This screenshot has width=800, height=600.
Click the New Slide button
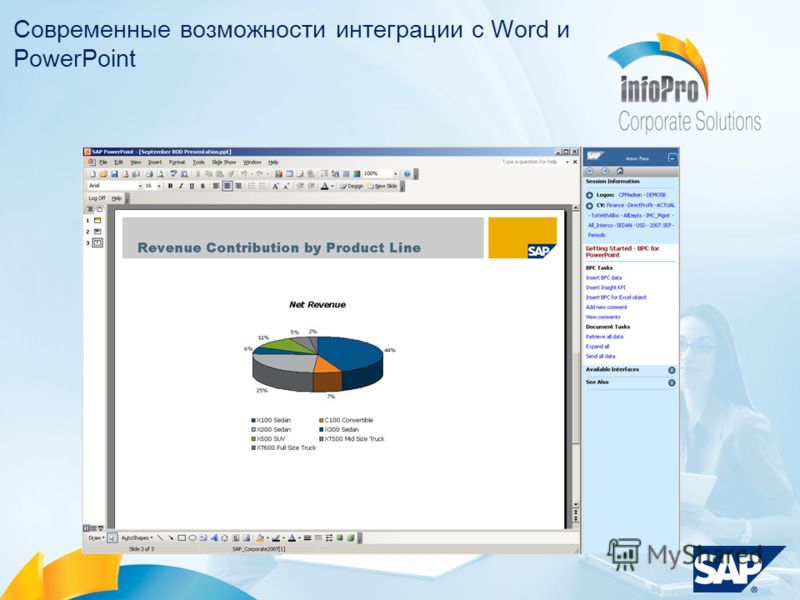(382, 186)
